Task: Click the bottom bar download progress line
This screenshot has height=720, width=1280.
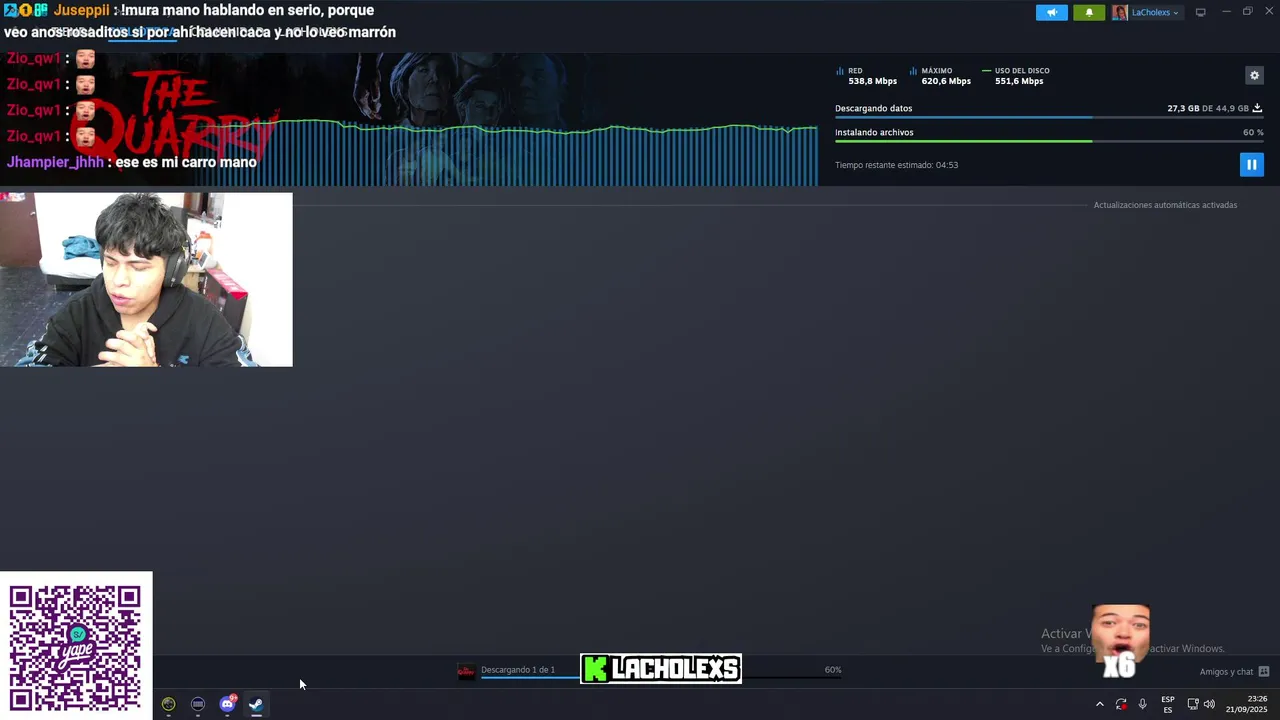Action: (x=660, y=678)
